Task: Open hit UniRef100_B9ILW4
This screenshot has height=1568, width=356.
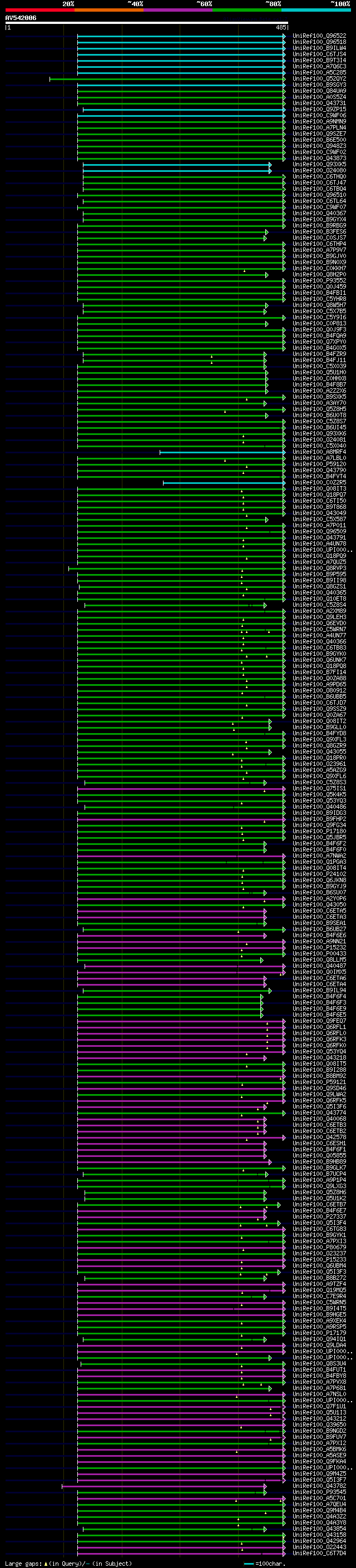Action: [319, 48]
